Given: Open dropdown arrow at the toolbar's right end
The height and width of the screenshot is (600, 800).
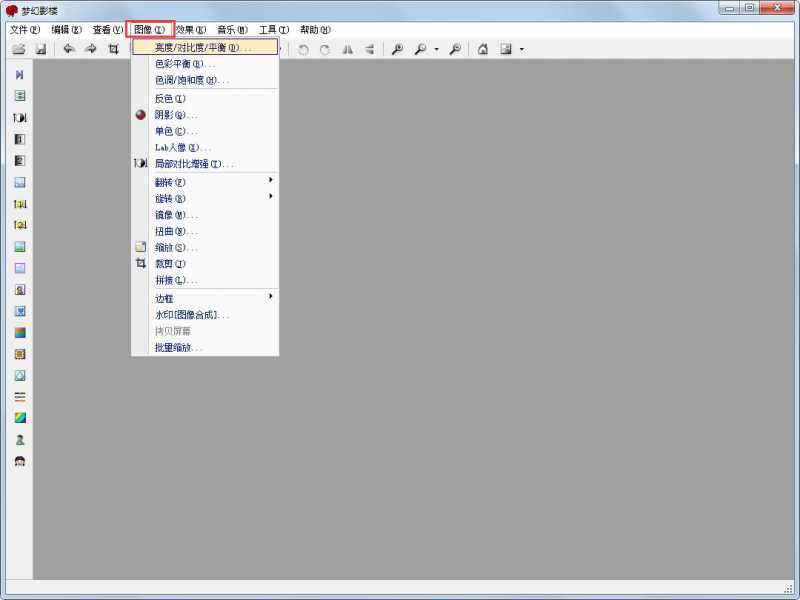Looking at the screenshot, I should [x=521, y=49].
